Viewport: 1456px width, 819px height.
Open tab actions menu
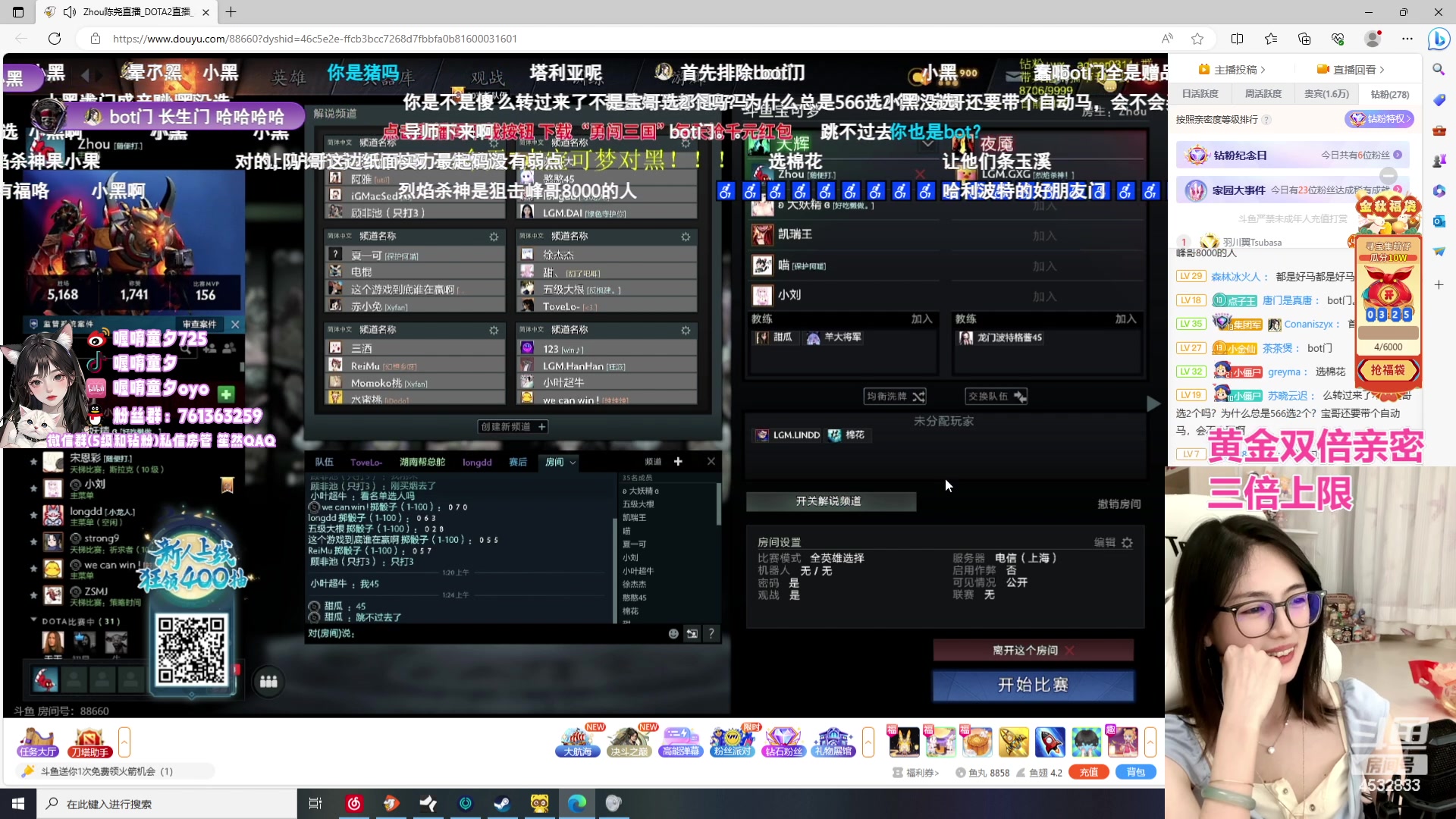18,12
